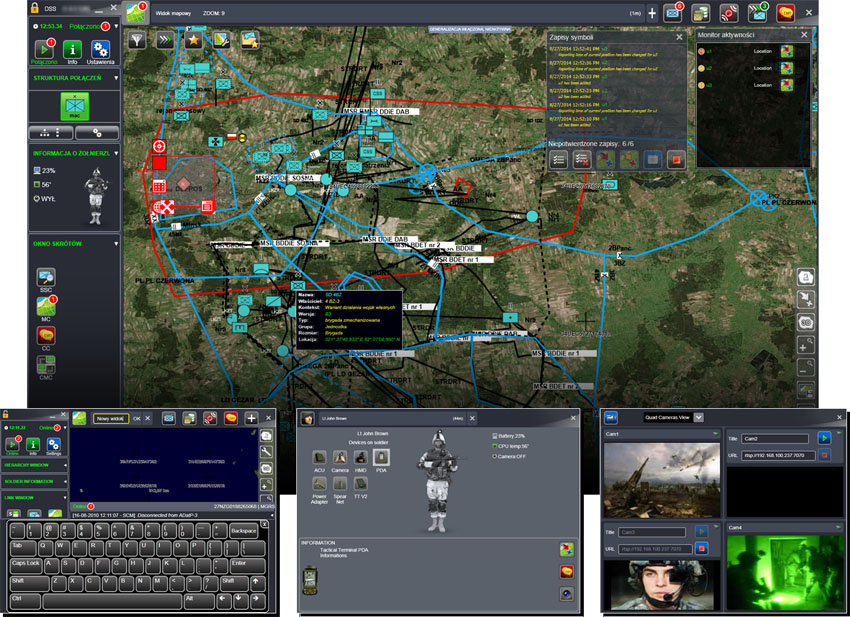
Task: Open the documents stack icon in top bar
Action: [701, 13]
